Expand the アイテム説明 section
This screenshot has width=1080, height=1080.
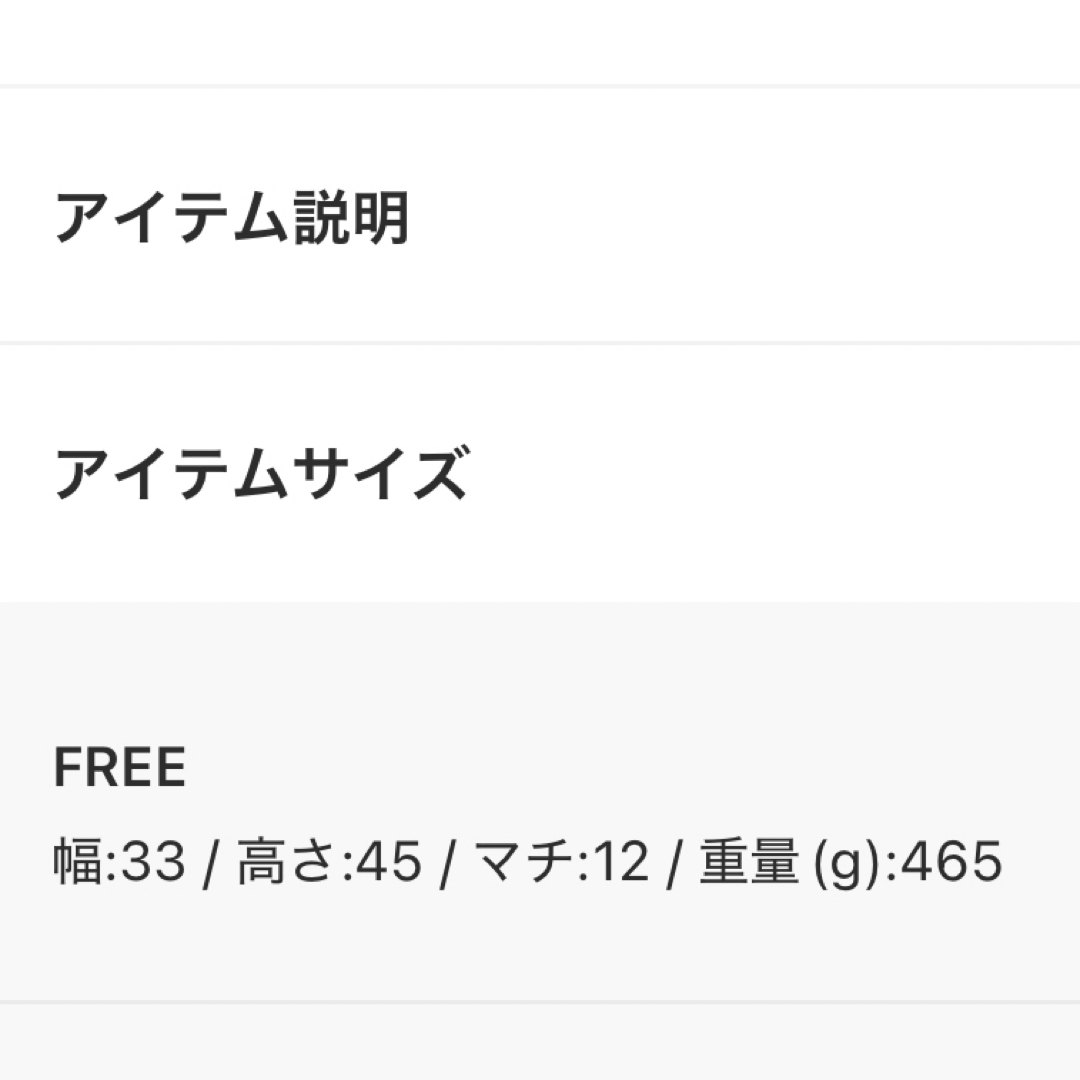[540, 216]
